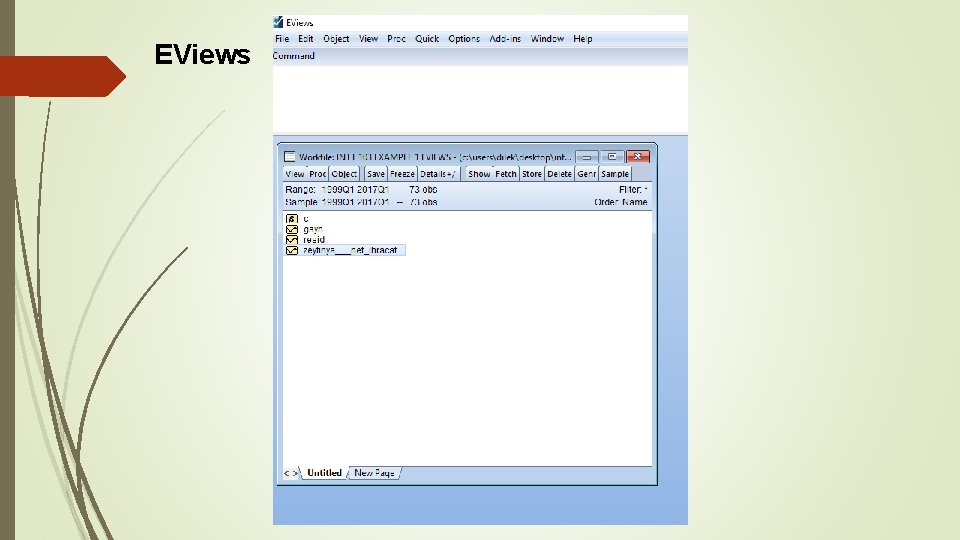Open the Proc menu in main menu bar
Screen dimensions: 960x540
[x=396, y=39]
